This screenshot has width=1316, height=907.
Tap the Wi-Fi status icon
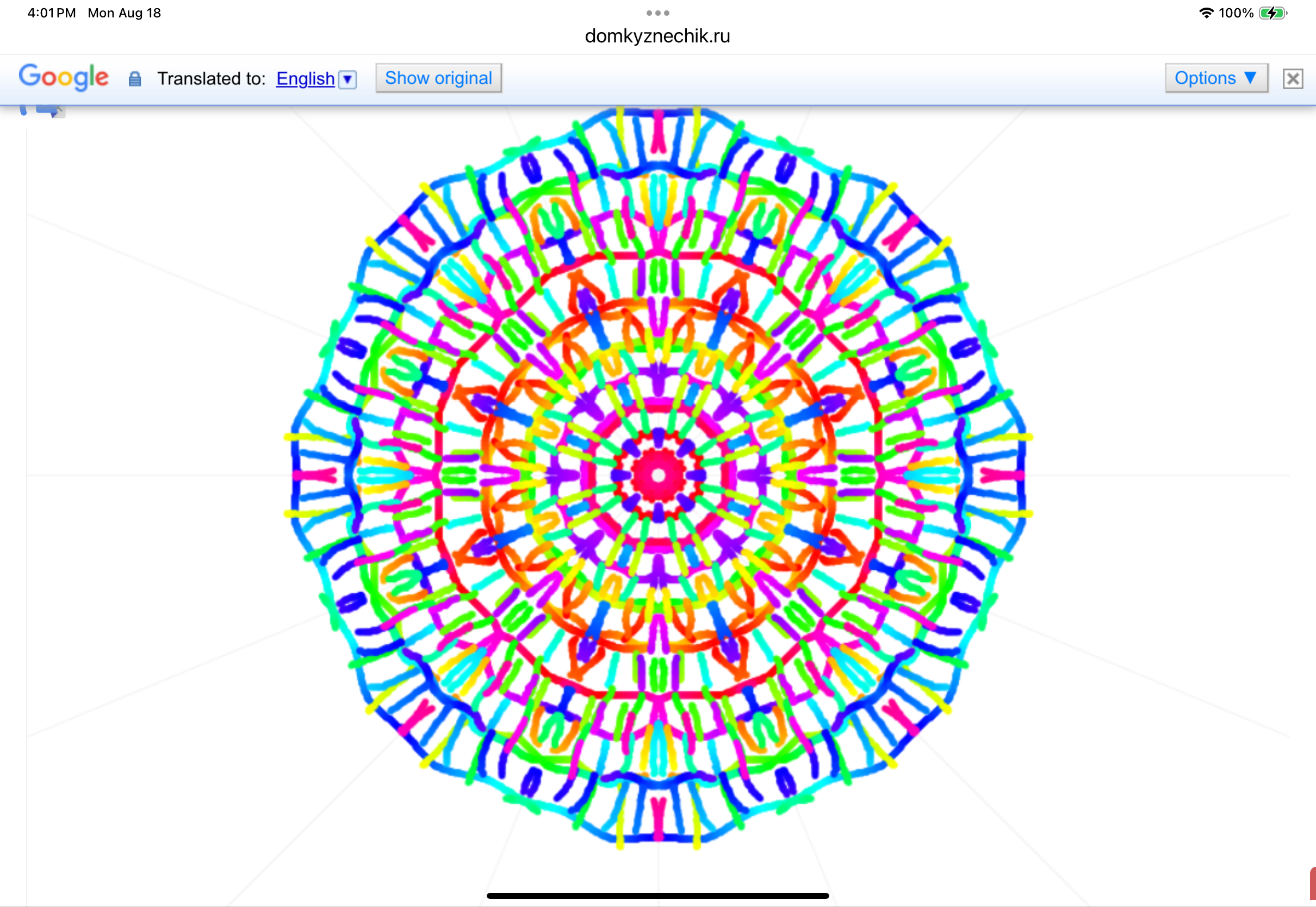click(1206, 13)
